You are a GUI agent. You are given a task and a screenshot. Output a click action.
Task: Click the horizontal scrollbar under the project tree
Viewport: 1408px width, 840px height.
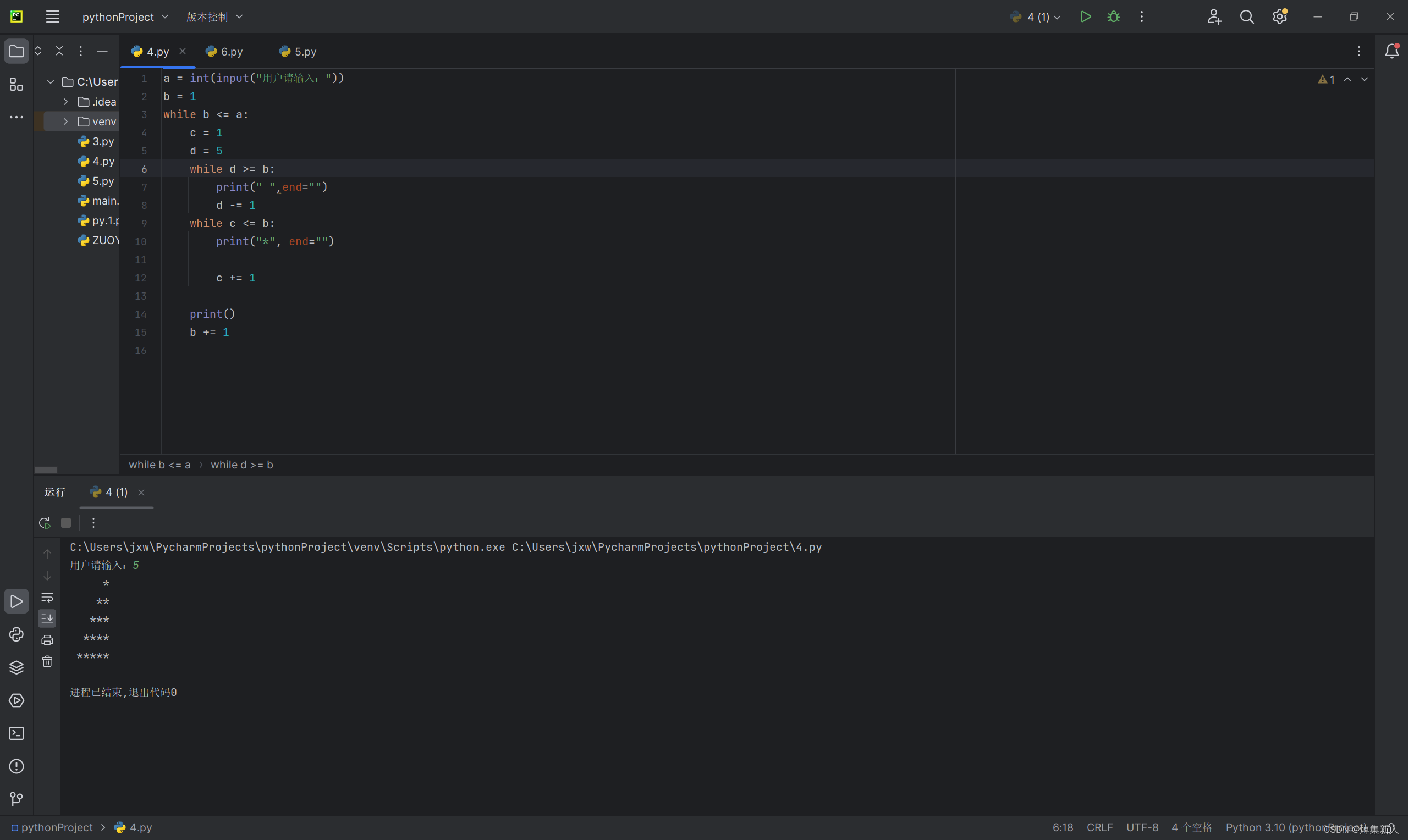46,470
